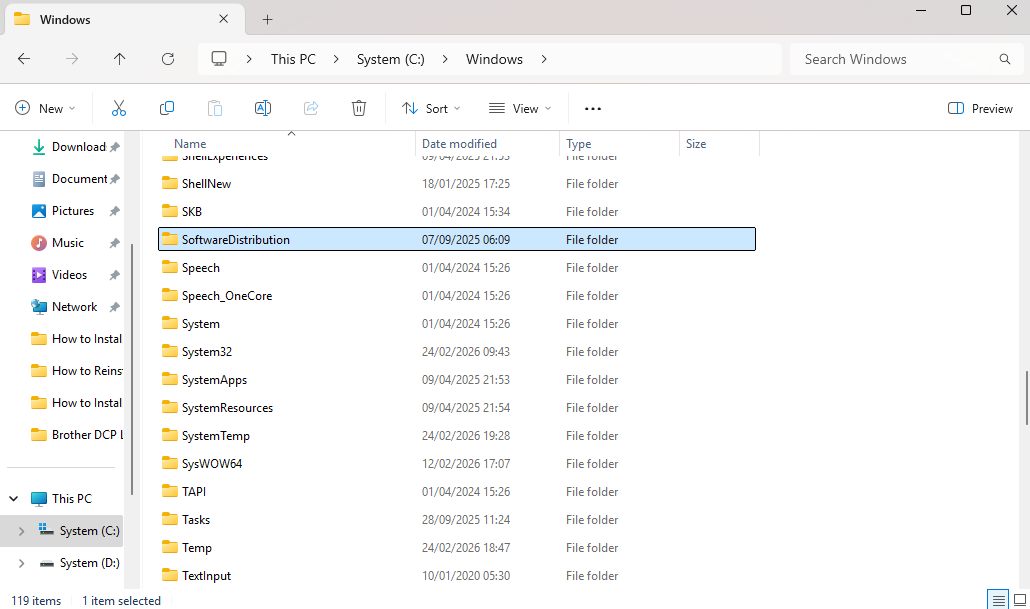Switch to large thumbnails view icon

tap(1018, 600)
